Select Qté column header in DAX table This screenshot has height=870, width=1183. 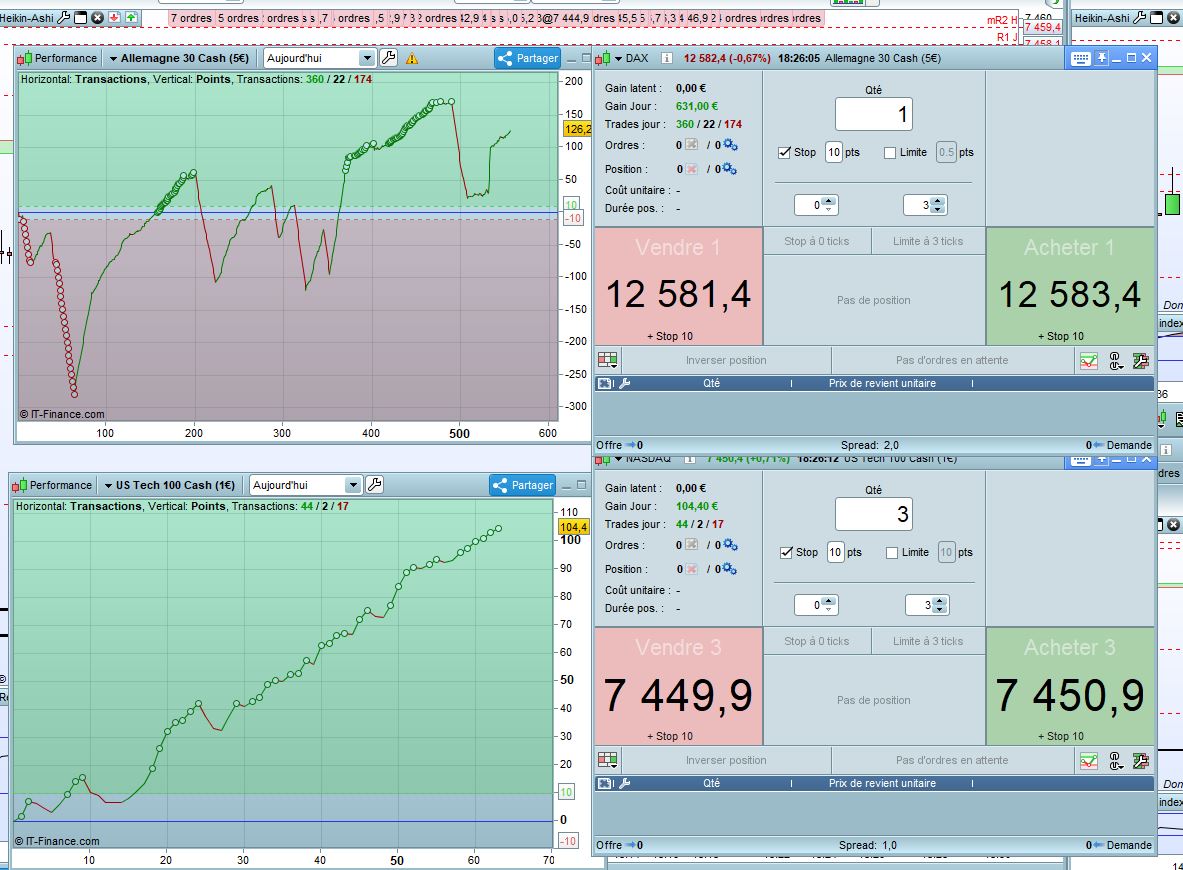click(711, 383)
